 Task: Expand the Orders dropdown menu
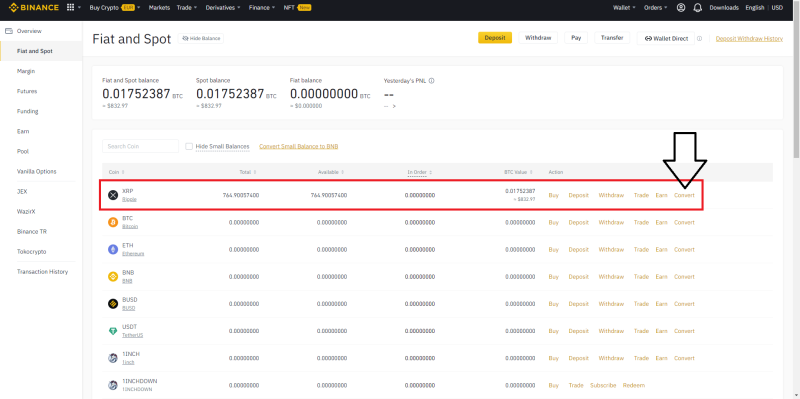point(656,8)
